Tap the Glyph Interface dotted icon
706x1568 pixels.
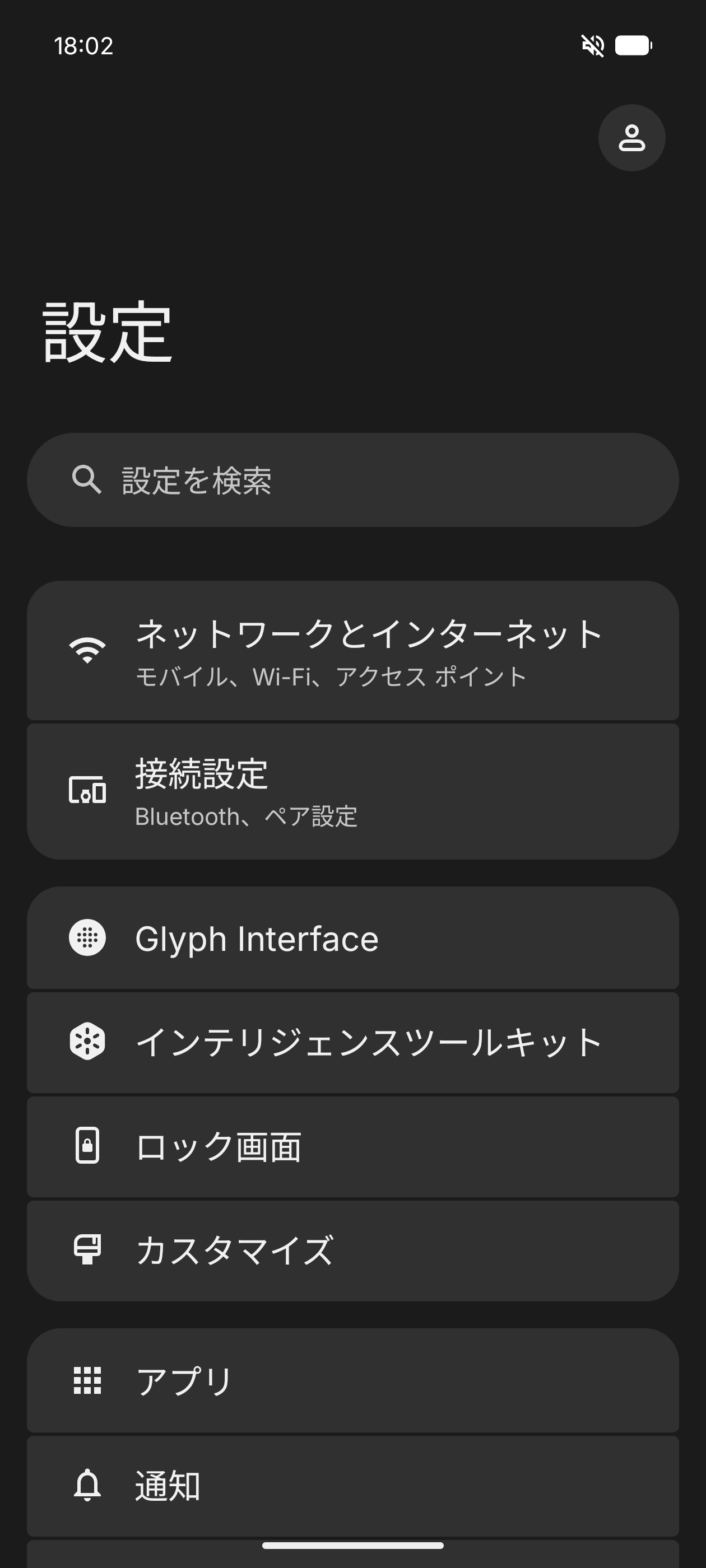pos(87,937)
